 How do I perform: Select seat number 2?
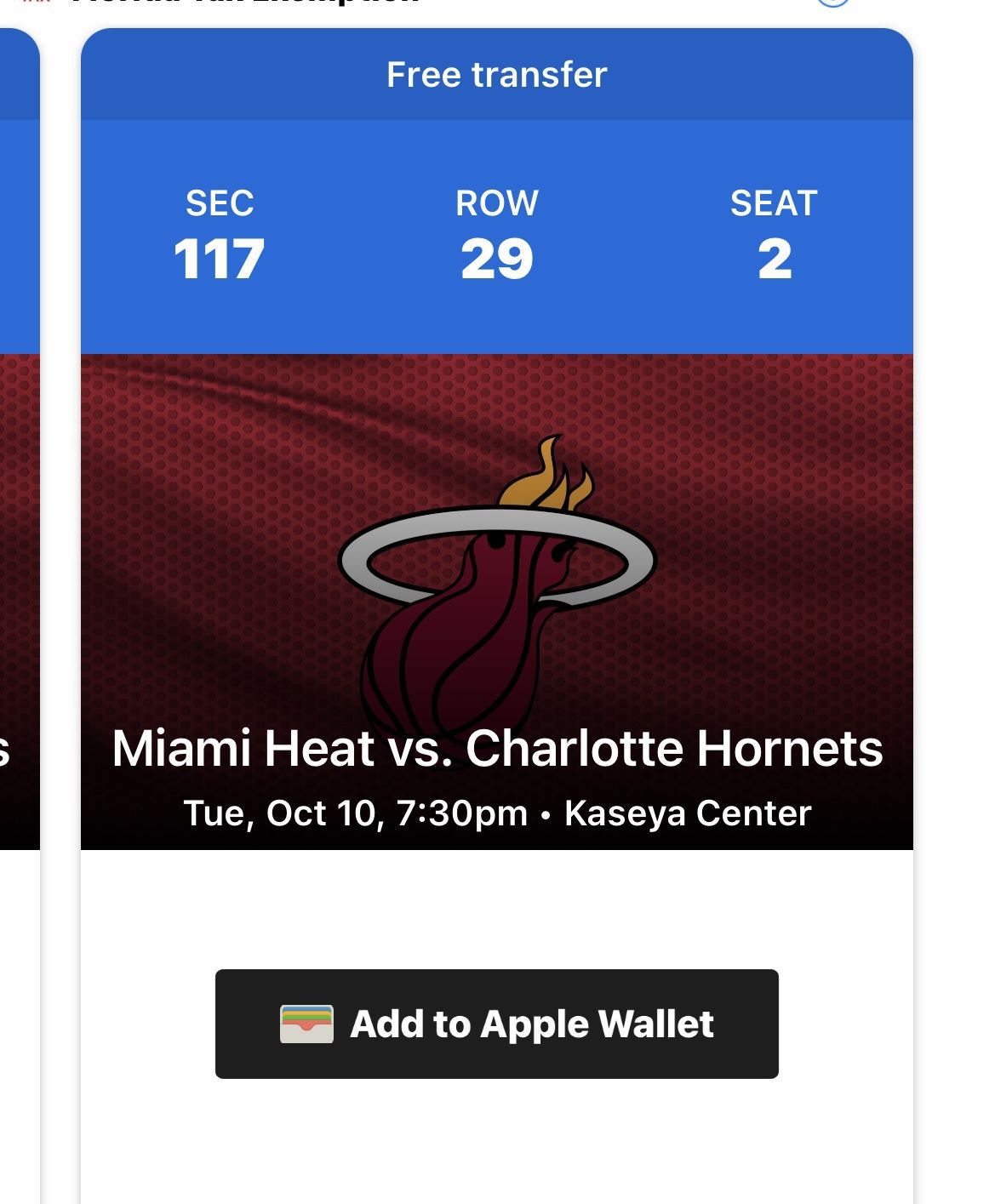pos(775,260)
